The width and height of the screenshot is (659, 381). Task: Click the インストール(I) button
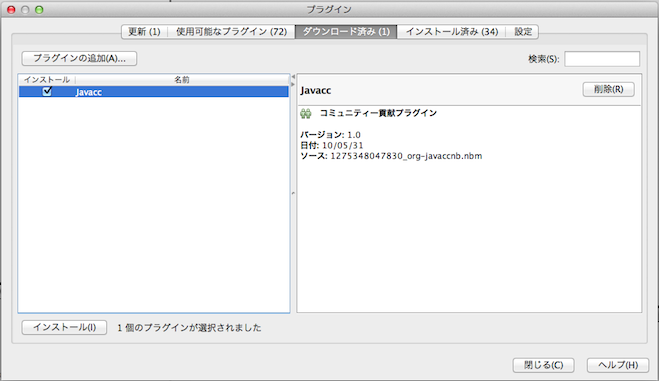tap(64, 327)
